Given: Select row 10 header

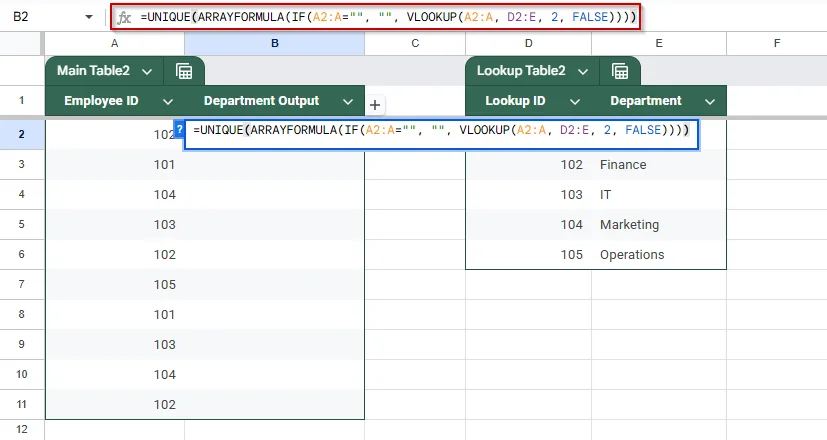Looking at the screenshot, I should point(22,375).
